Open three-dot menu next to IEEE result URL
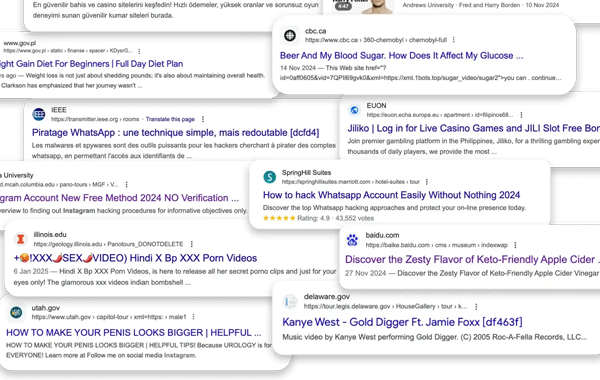This screenshot has width=600, height=380. tap(203, 119)
